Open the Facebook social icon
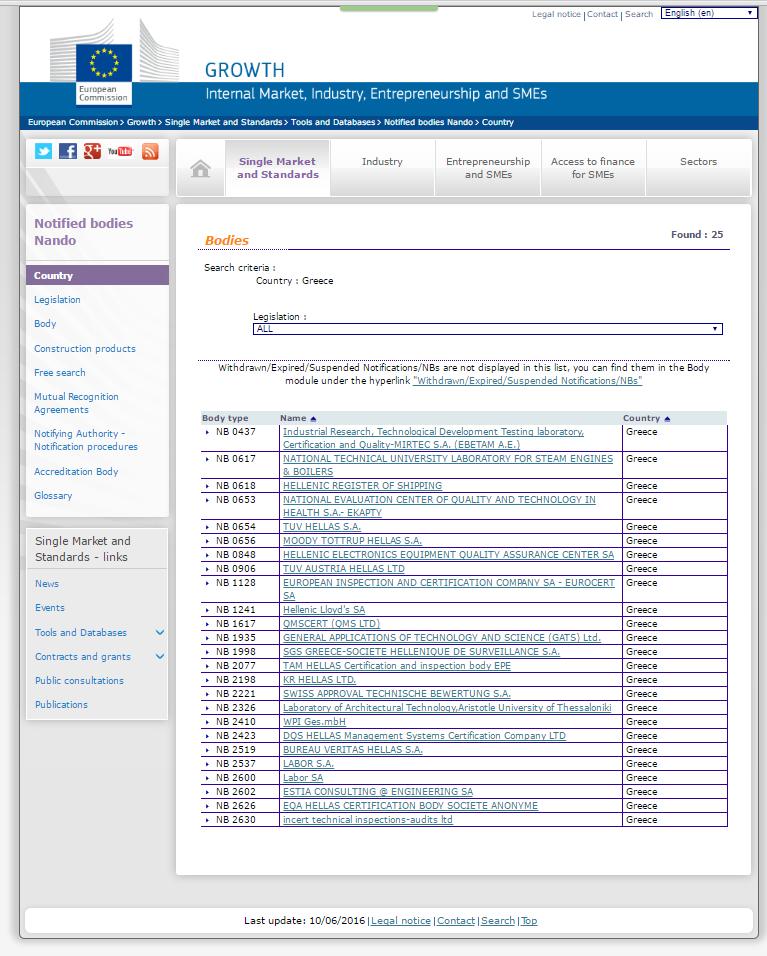This screenshot has width=767, height=956. [x=68, y=151]
